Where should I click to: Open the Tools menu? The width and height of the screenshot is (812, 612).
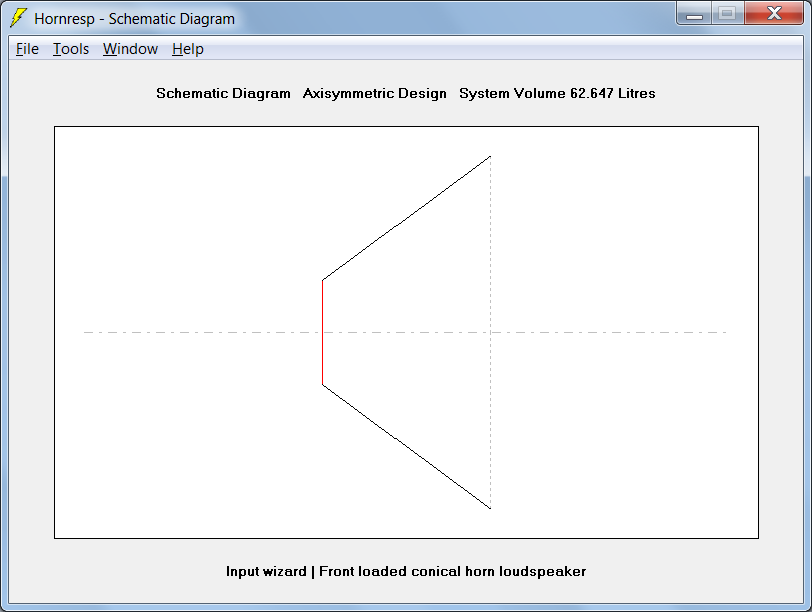point(71,49)
